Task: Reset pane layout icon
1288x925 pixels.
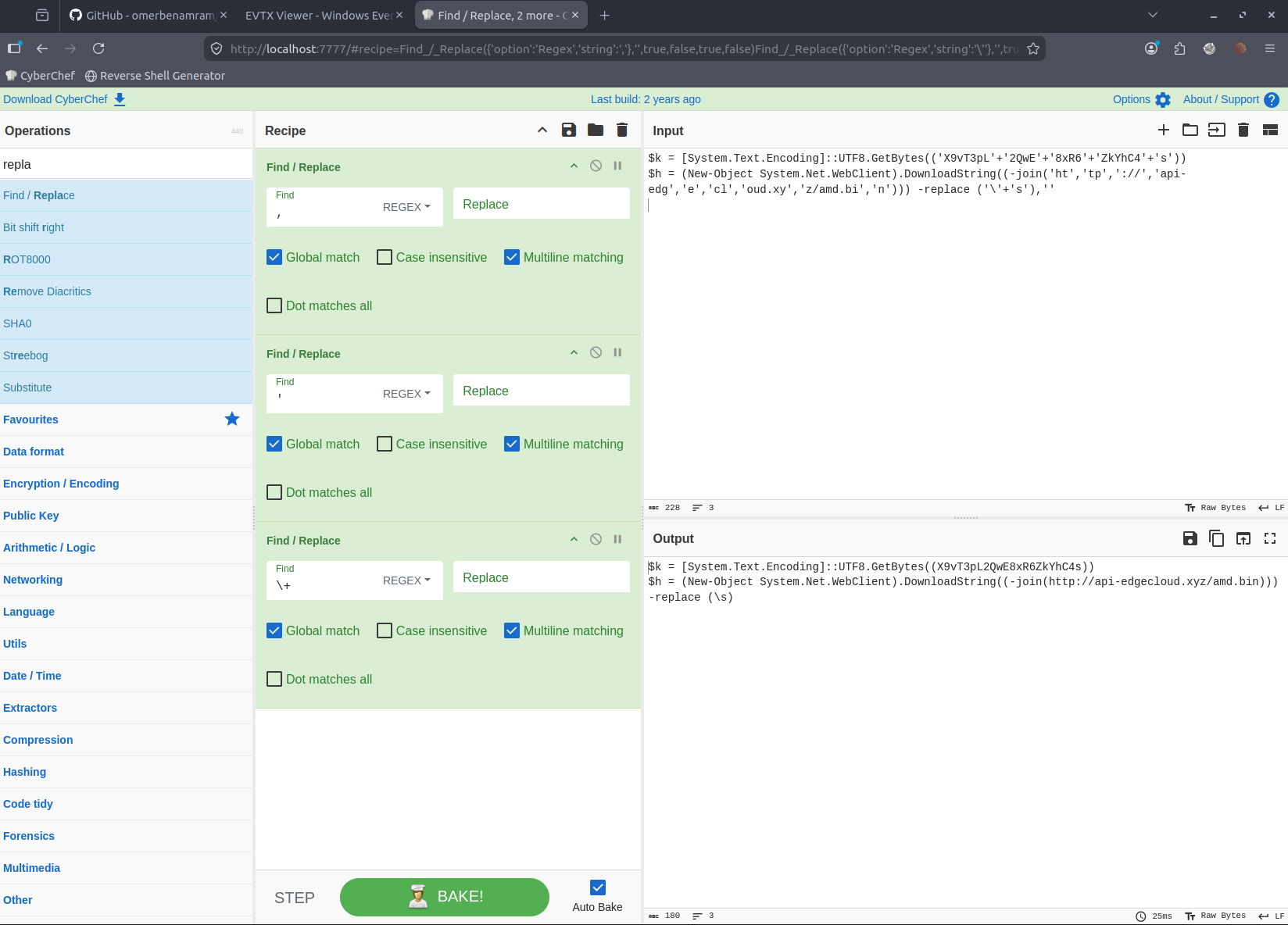Action: point(1270,130)
